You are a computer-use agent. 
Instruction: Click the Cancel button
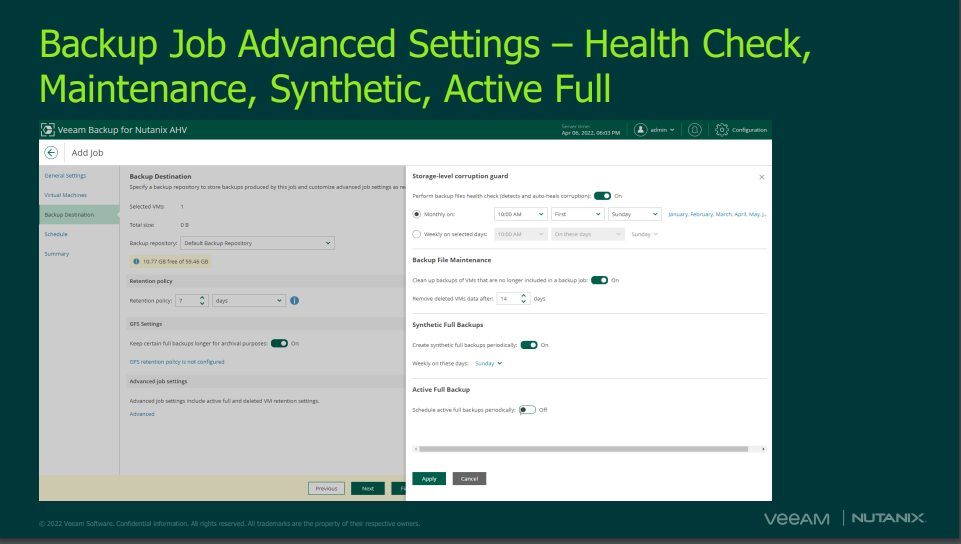(469, 478)
